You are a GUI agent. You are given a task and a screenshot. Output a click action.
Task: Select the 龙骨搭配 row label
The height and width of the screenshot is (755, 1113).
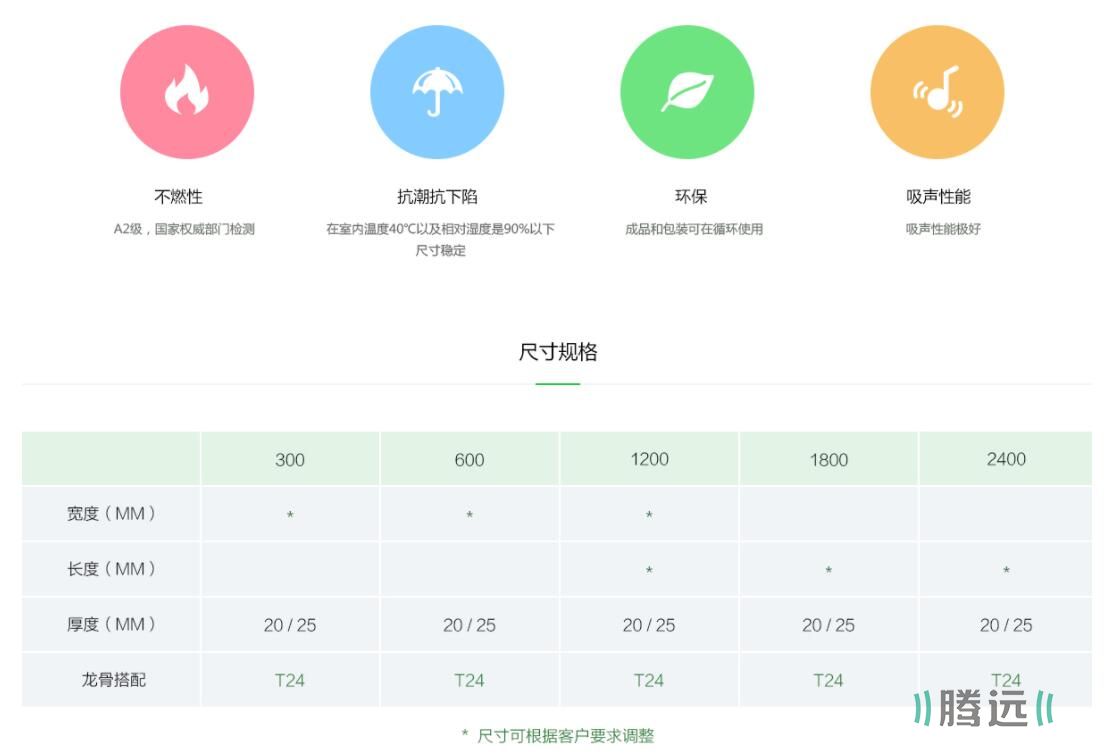pos(113,680)
